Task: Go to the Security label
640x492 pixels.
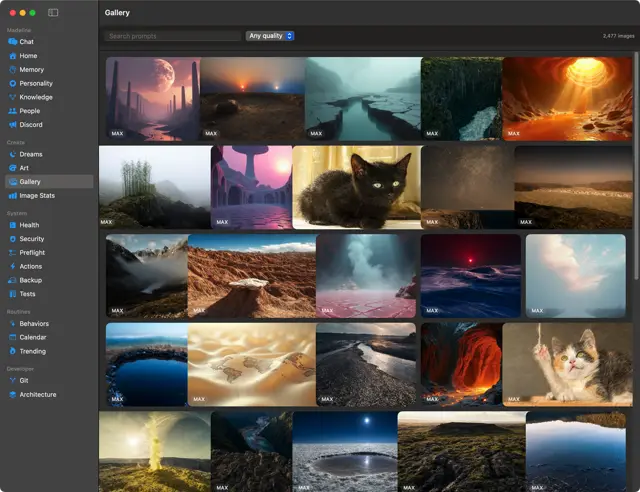Action: [x=32, y=239]
